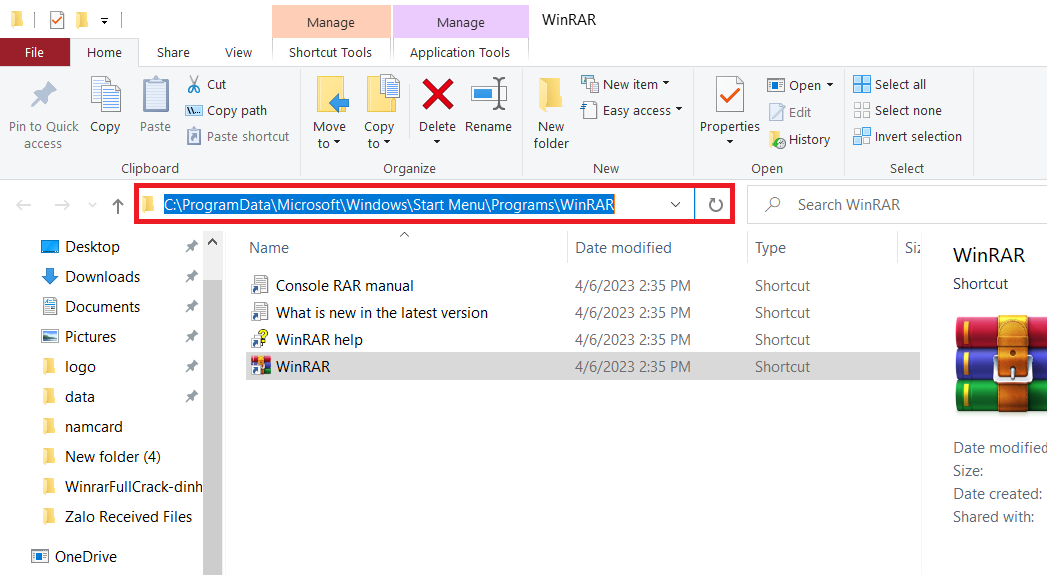This screenshot has height=575, width=1047.
Task: Go up one folder level
Action: (x=118, y=206)
